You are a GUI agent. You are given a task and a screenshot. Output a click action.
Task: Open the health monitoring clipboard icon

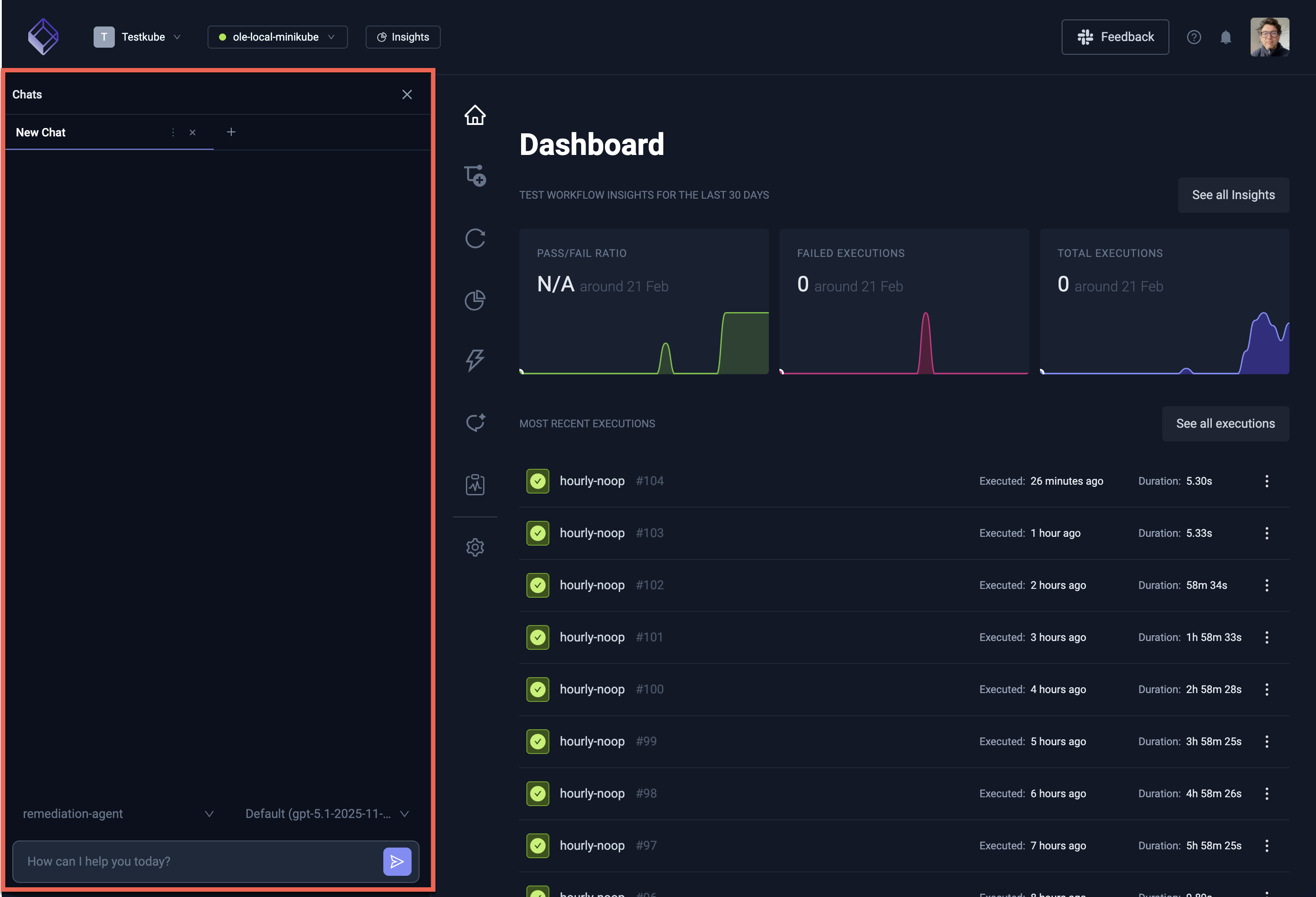[475, 484]
